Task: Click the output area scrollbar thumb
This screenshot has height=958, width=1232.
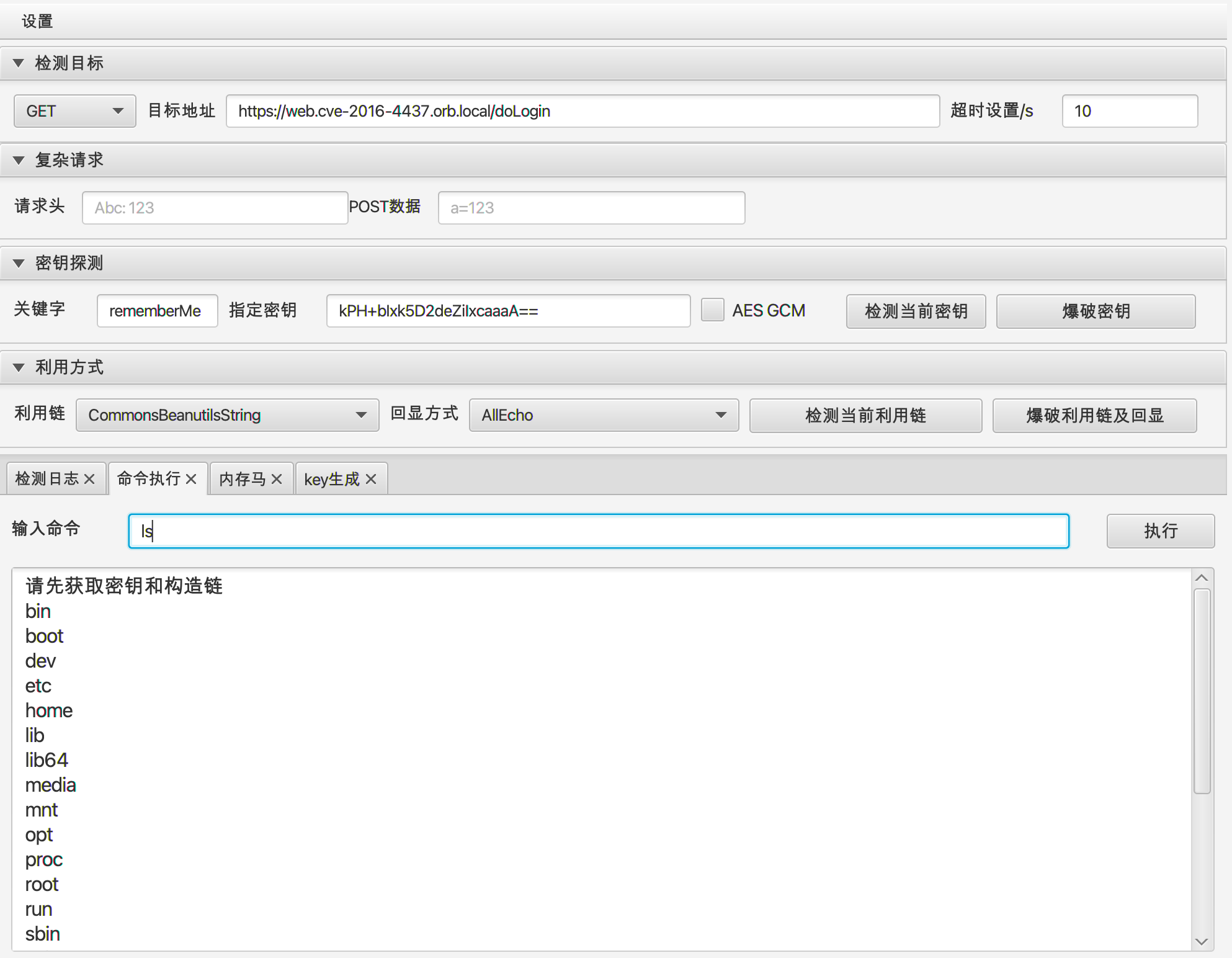Action: pyautogui.click(x=1202, y=691)
